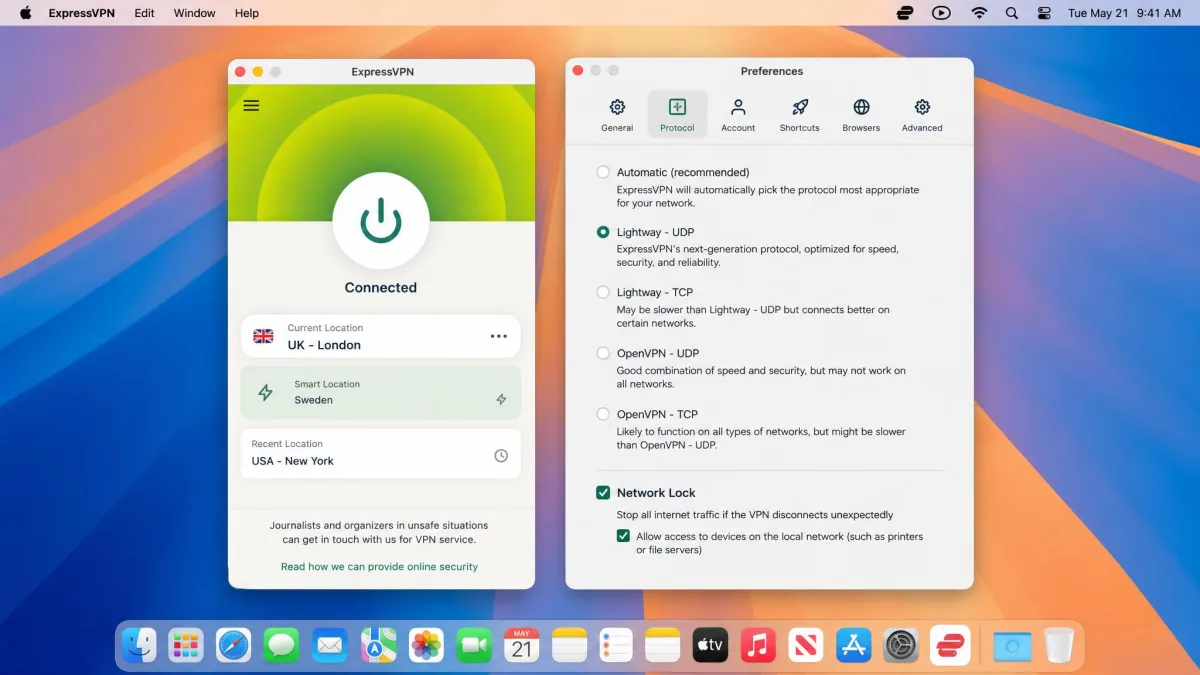
Task: Open the Help menu
Action: click(247, 13)
